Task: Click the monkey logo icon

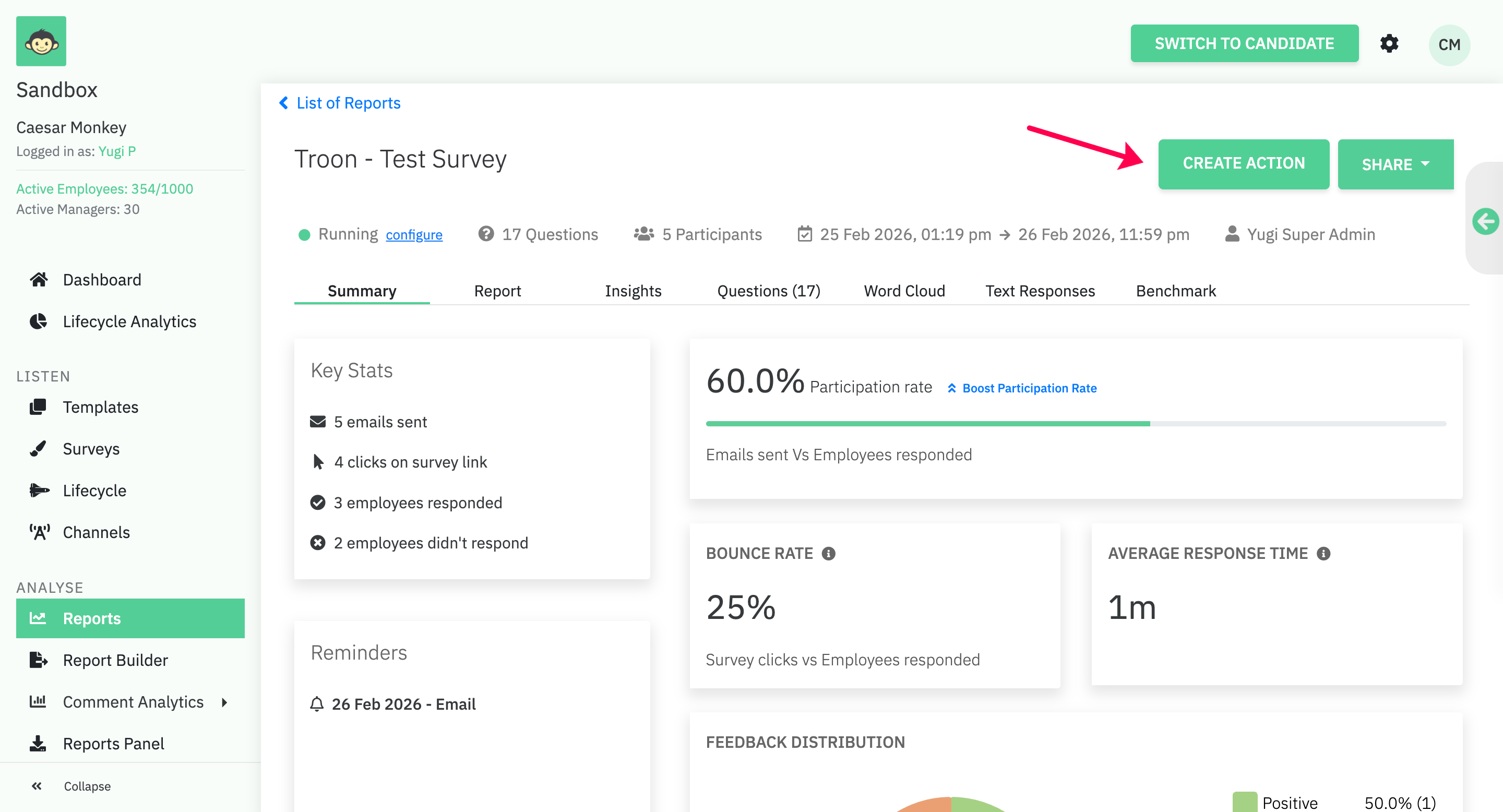Action: 41,41
